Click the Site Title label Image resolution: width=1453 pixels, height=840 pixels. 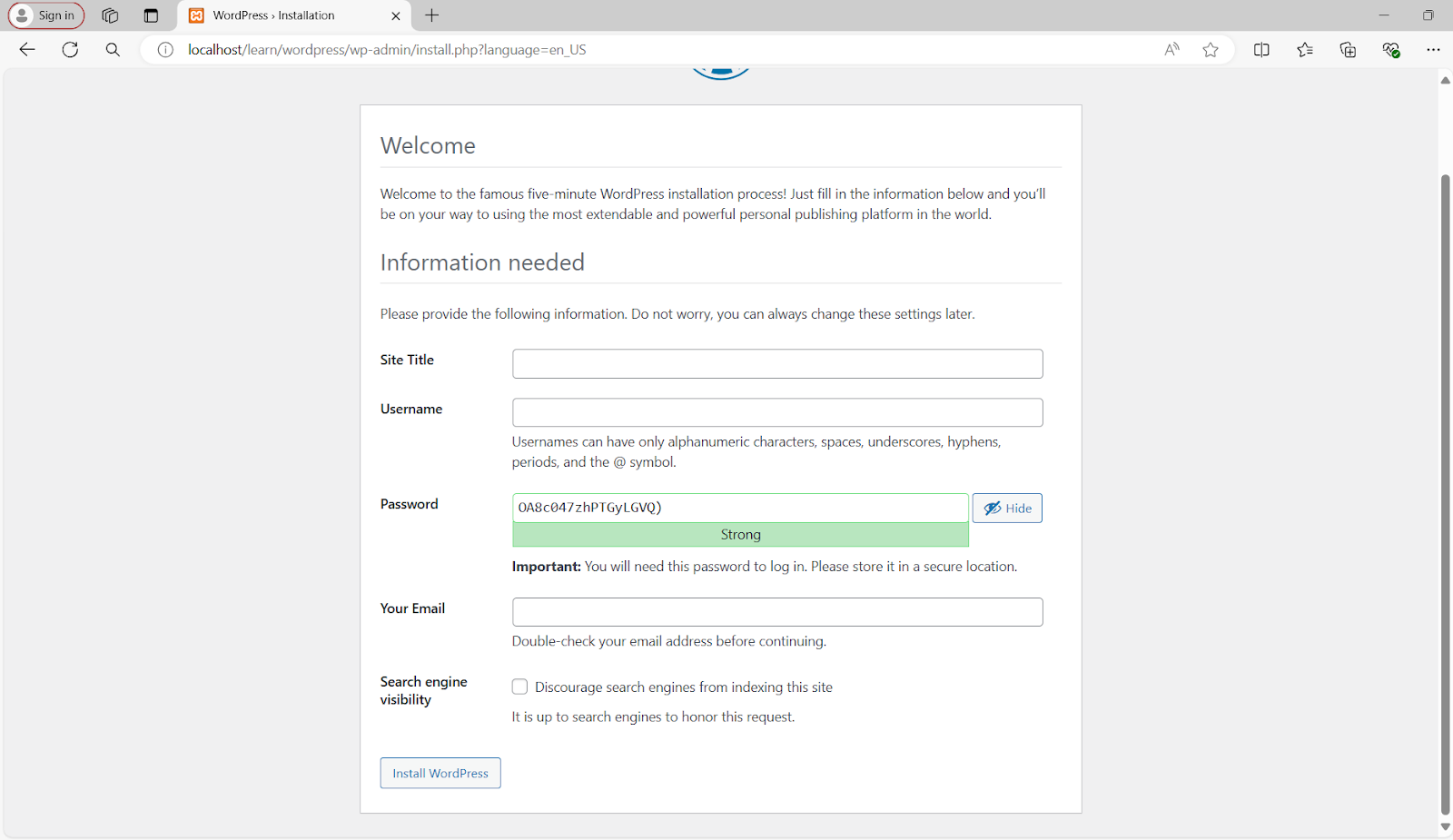click(407, 360)
